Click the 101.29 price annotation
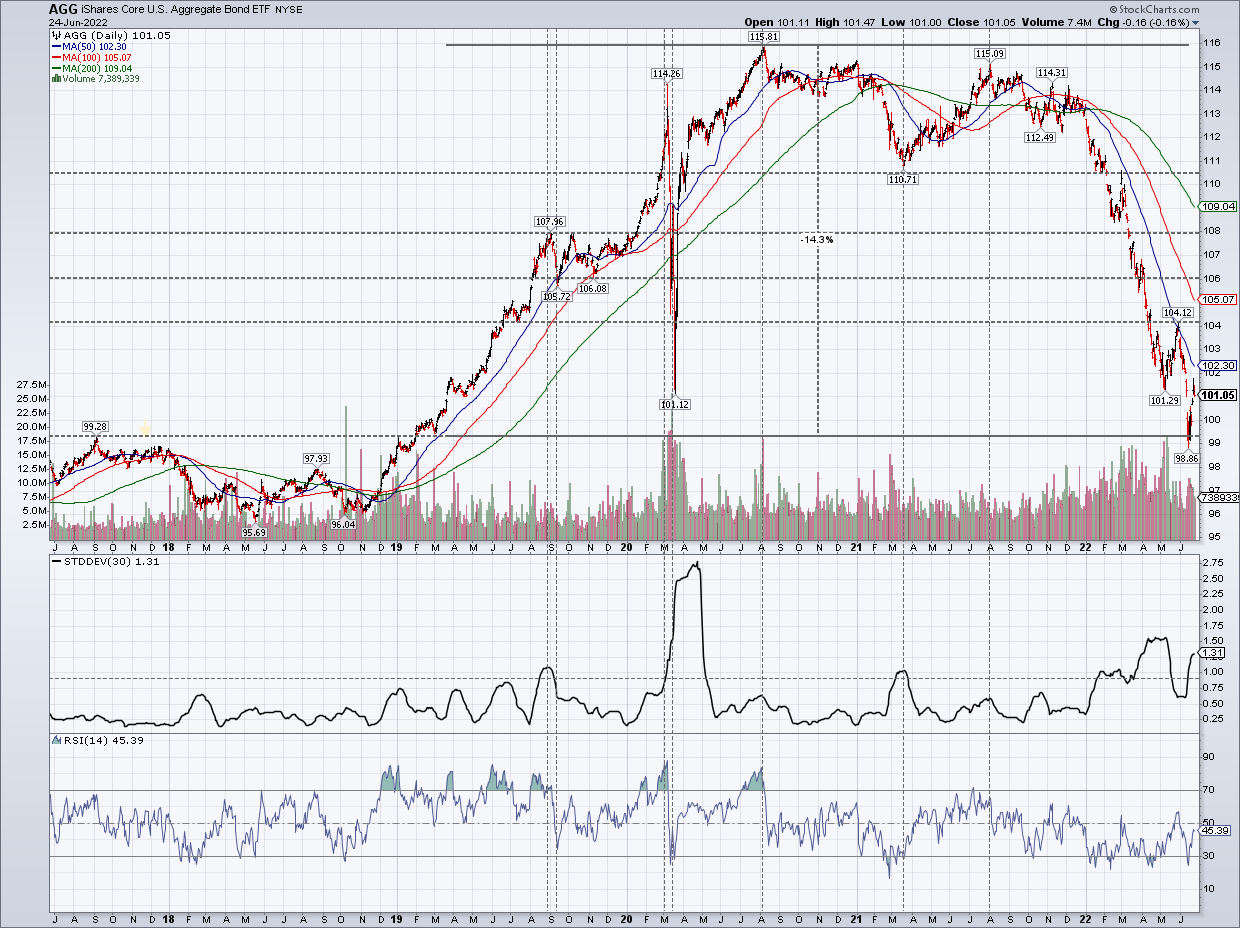This screenshot has width=1240, height=928. click(1165, 400)
